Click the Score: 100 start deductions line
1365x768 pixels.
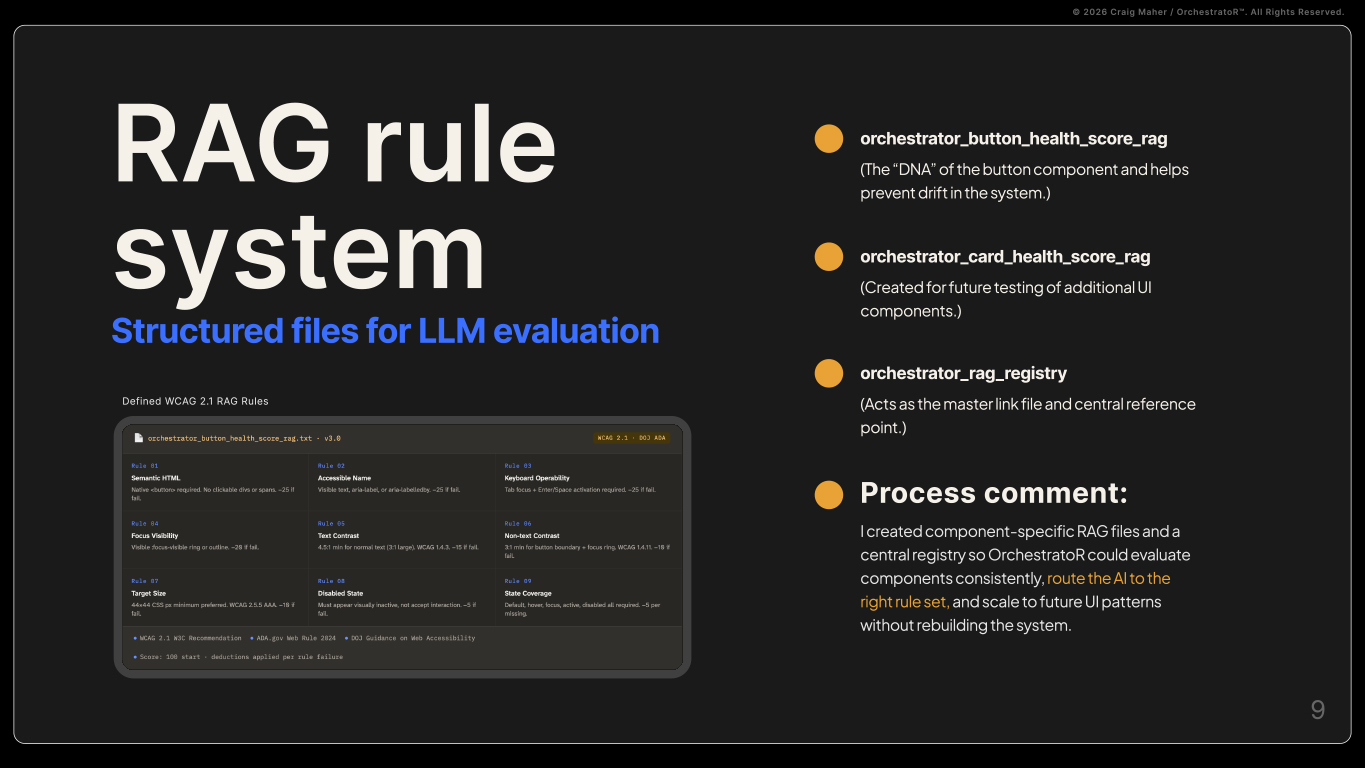(238, 657)
